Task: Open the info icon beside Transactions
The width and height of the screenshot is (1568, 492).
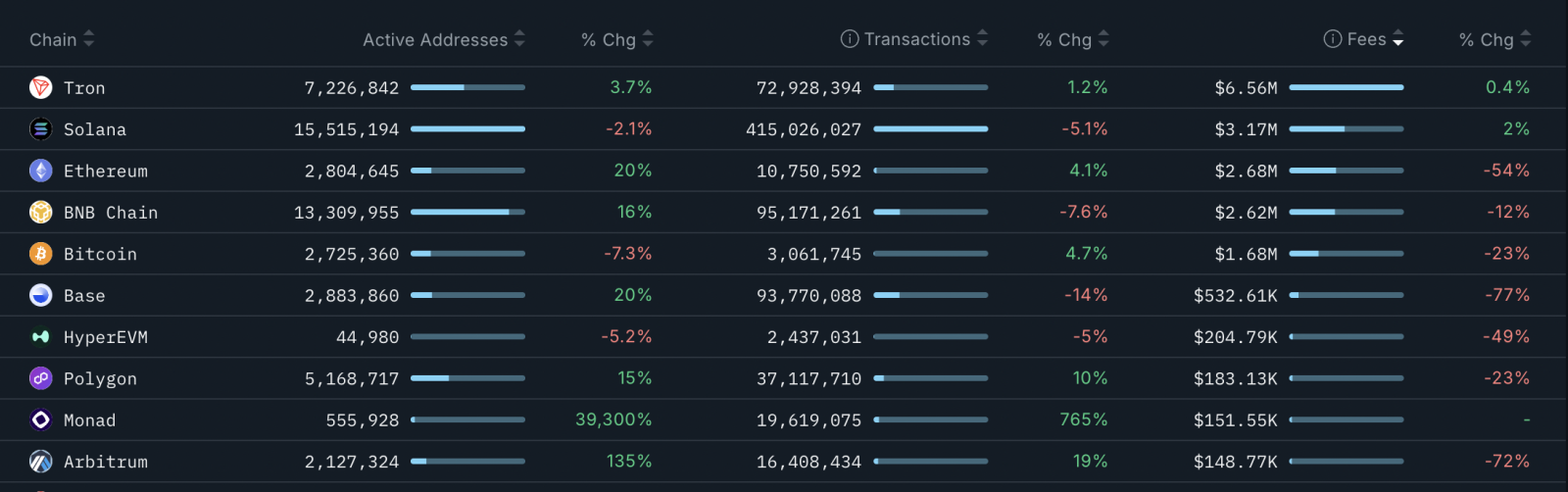Action: click(x=850, y=39)
